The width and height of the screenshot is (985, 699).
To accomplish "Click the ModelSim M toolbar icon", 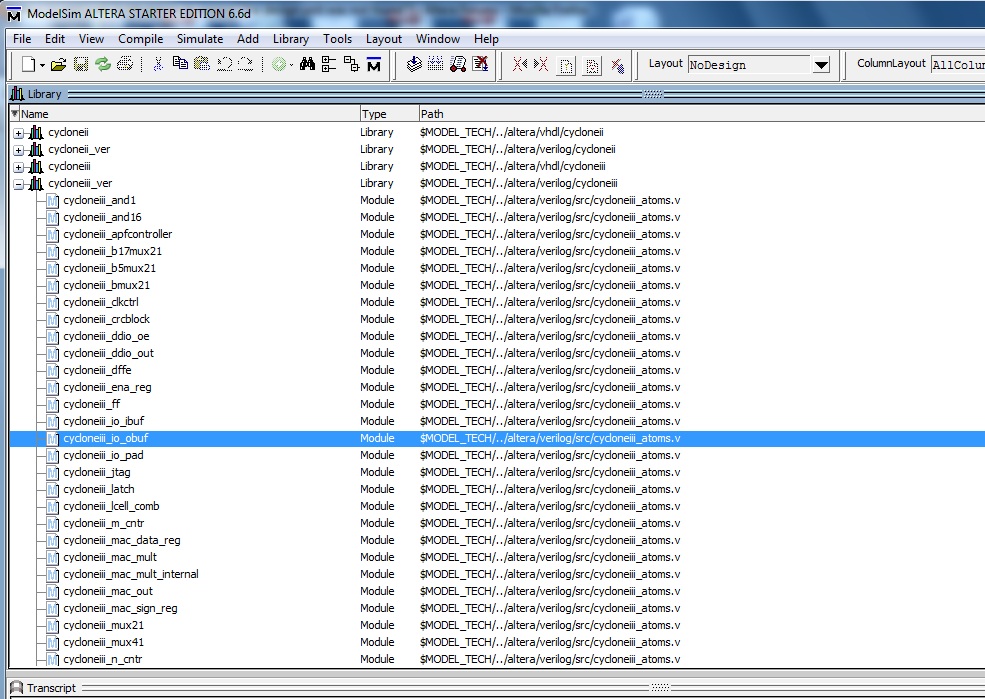I will pyautogui.click(x=374, y=64).
